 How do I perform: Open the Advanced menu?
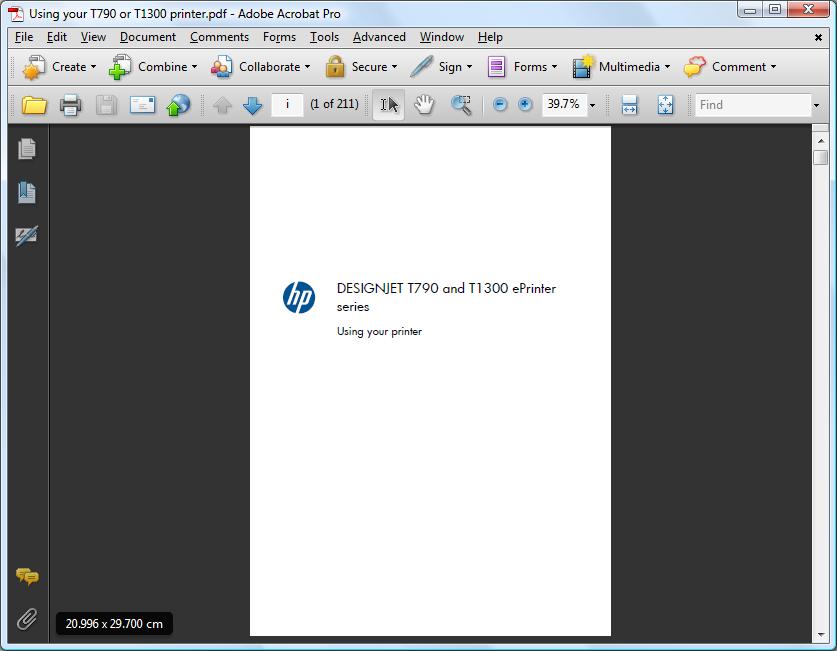pyautogui.click(x=379, y=37)
